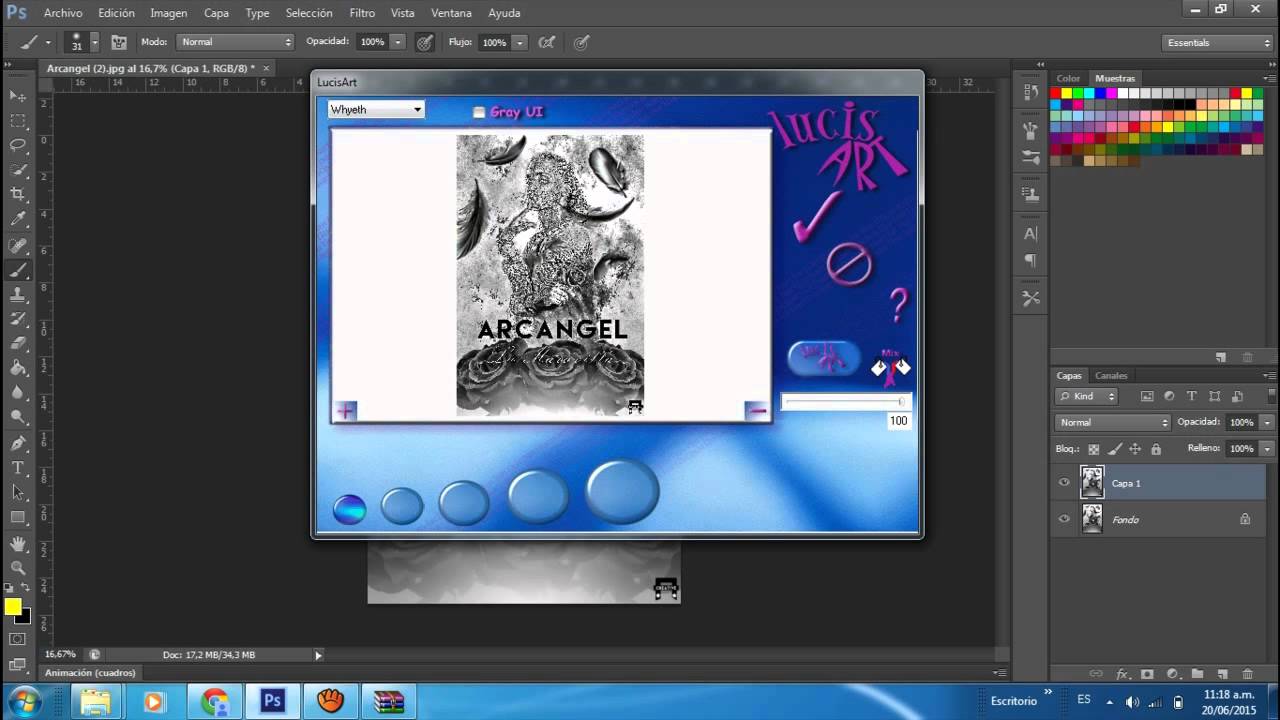Image resolution: width=1280 pixels, height=720 pixels.
Task: Create new layer icon in Layers panel
Action: tap(1222, 674)
